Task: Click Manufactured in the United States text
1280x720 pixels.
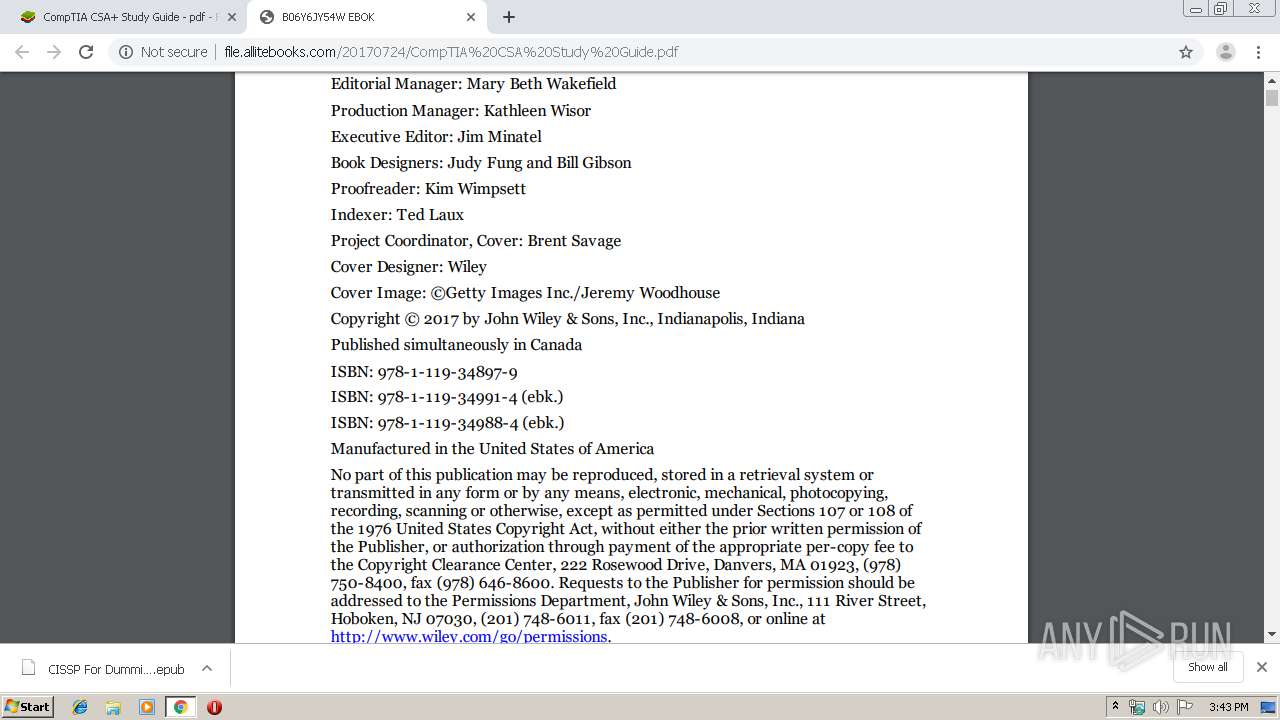Action: coord(492,449)
